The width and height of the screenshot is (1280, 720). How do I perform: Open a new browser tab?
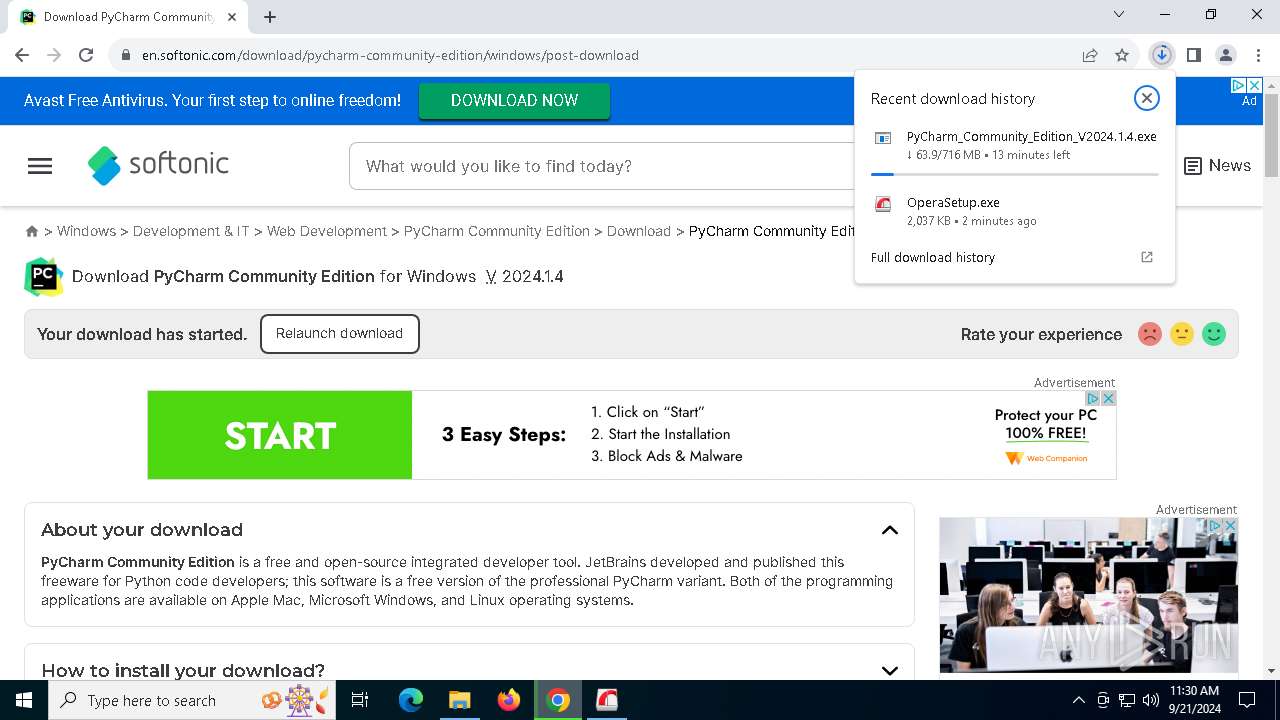click(270, 16)
